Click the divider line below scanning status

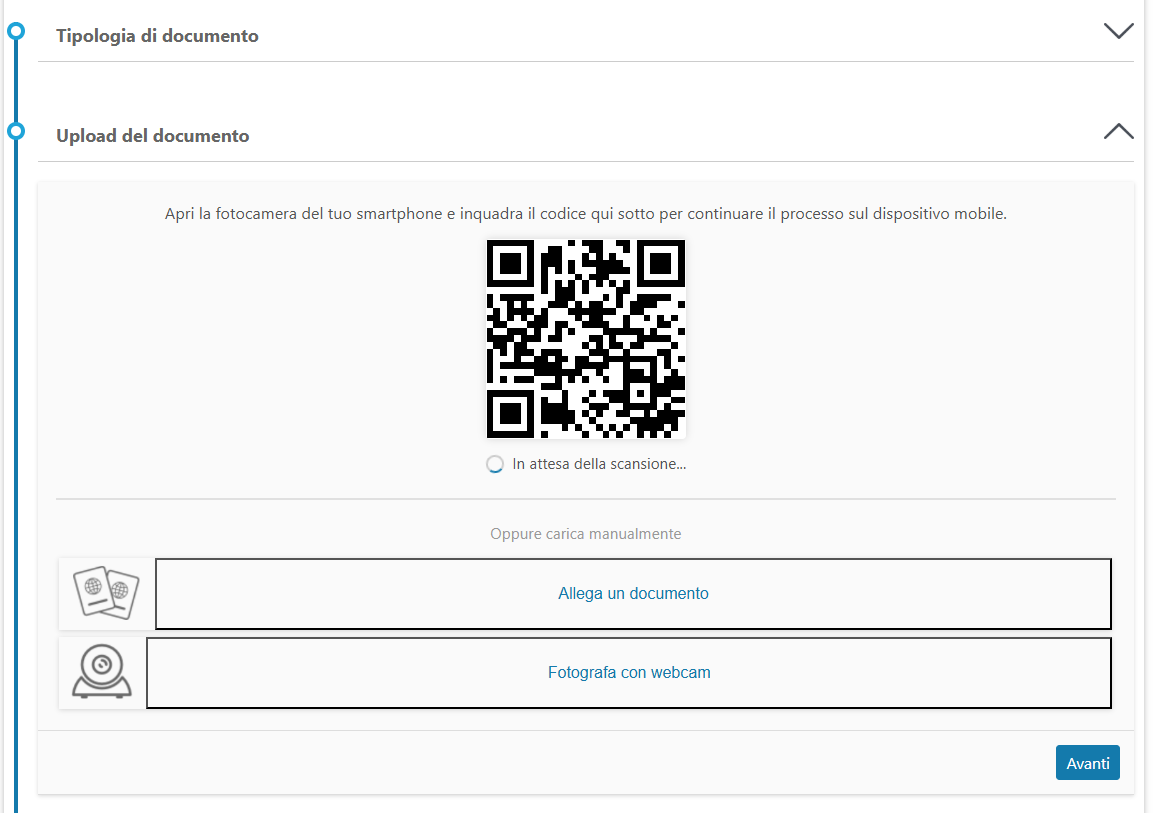pyautogui.click(x=586, y=499)
